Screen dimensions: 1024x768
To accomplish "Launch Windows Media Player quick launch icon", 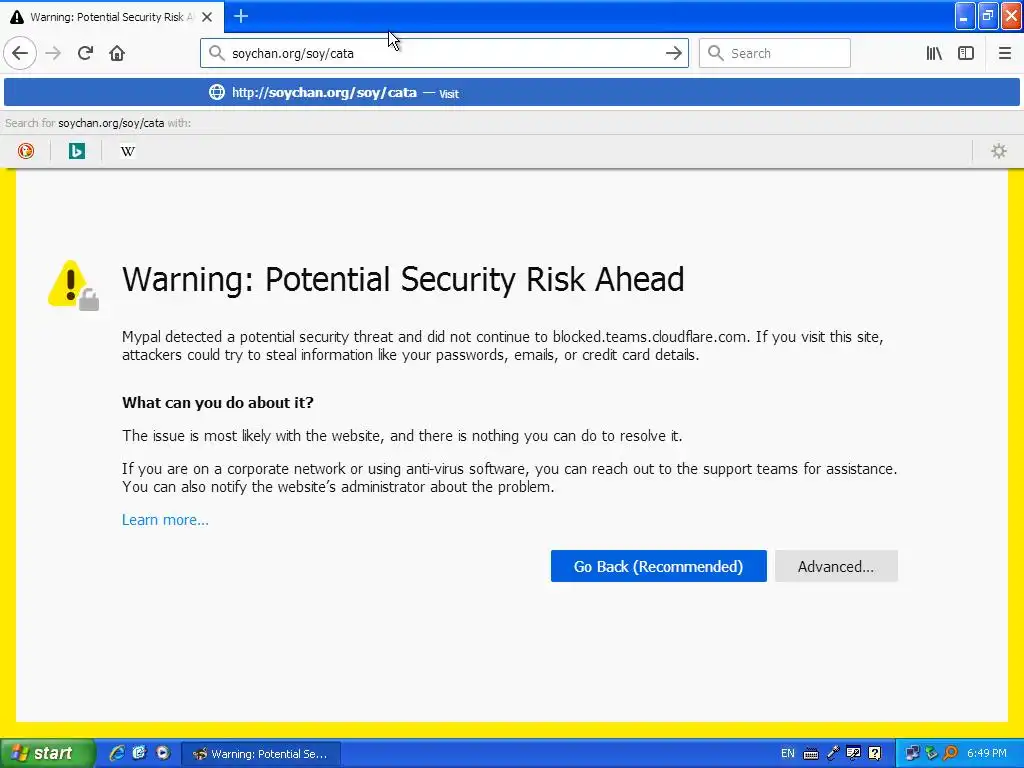I will [163, 753].
